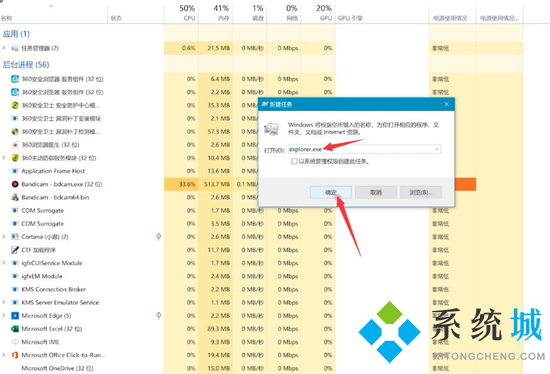Sort processes by the CPU column

[x=181, y=13]
